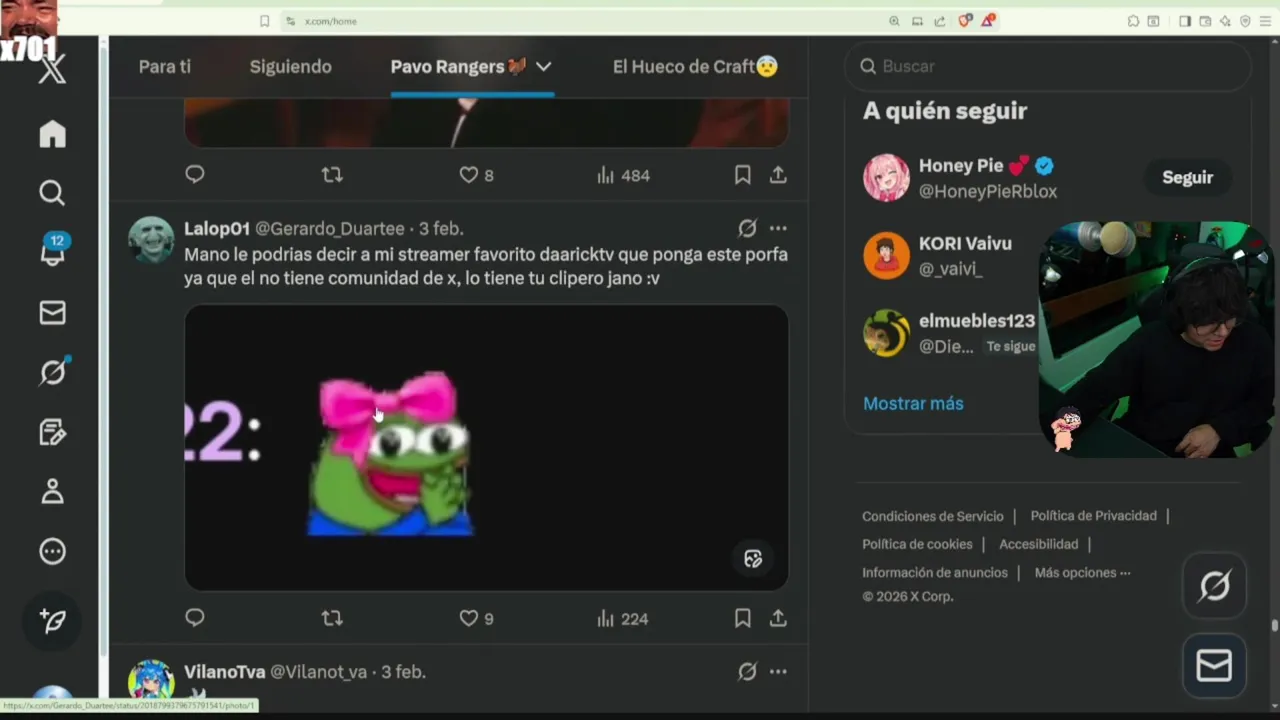Open Grok icon in left sidebar
The image size is (1280, 720).
coord(52,372)
